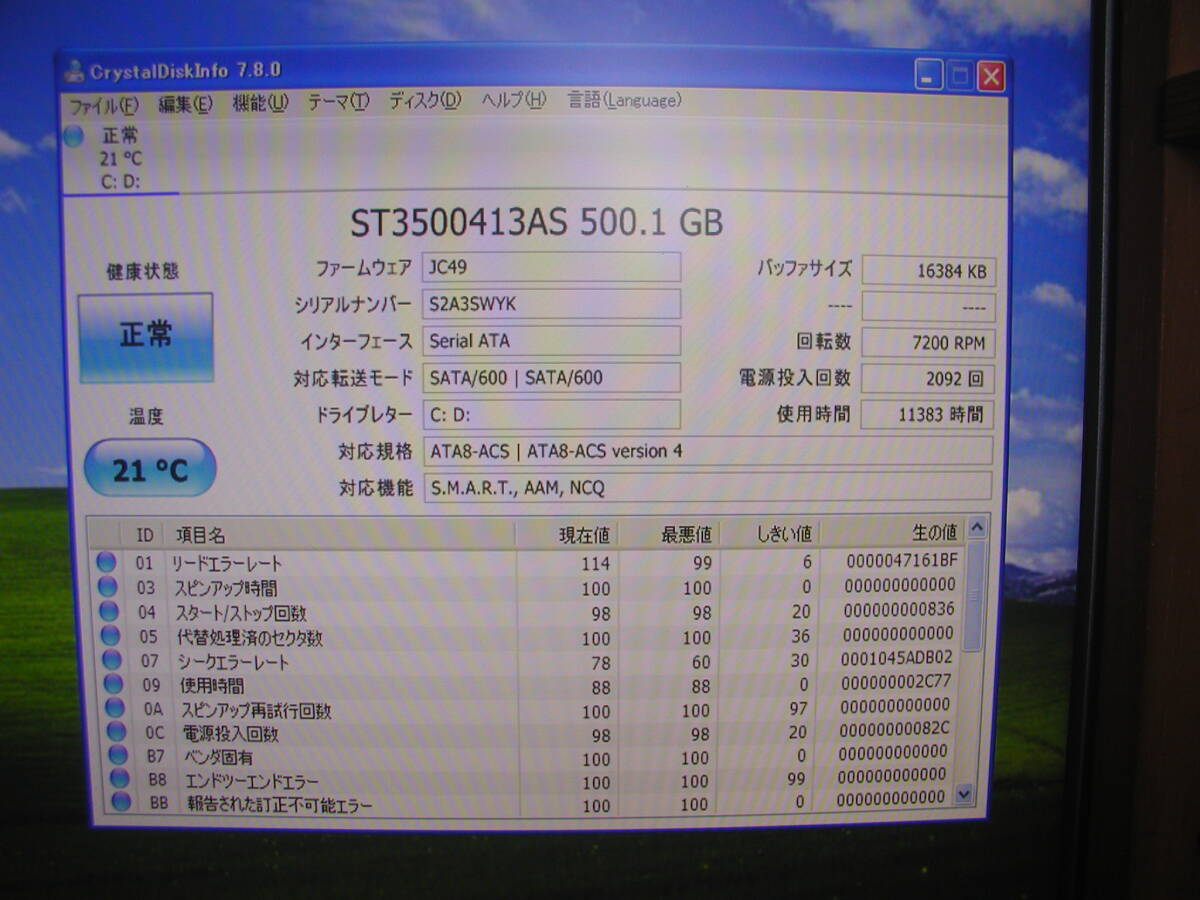The width and height of the screenshot is (1200, 900).
Task: Open the テーマ(T) menu
Action: coord(337,101)
